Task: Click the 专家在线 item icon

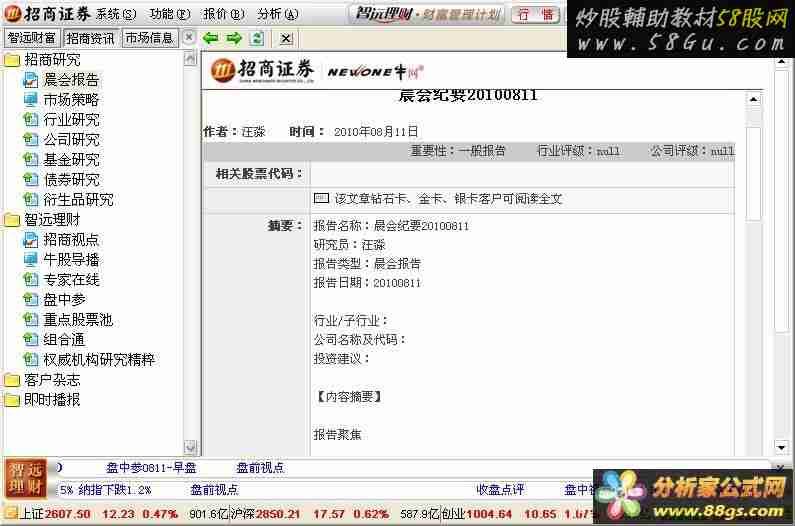Action: [x=30, y=279]
